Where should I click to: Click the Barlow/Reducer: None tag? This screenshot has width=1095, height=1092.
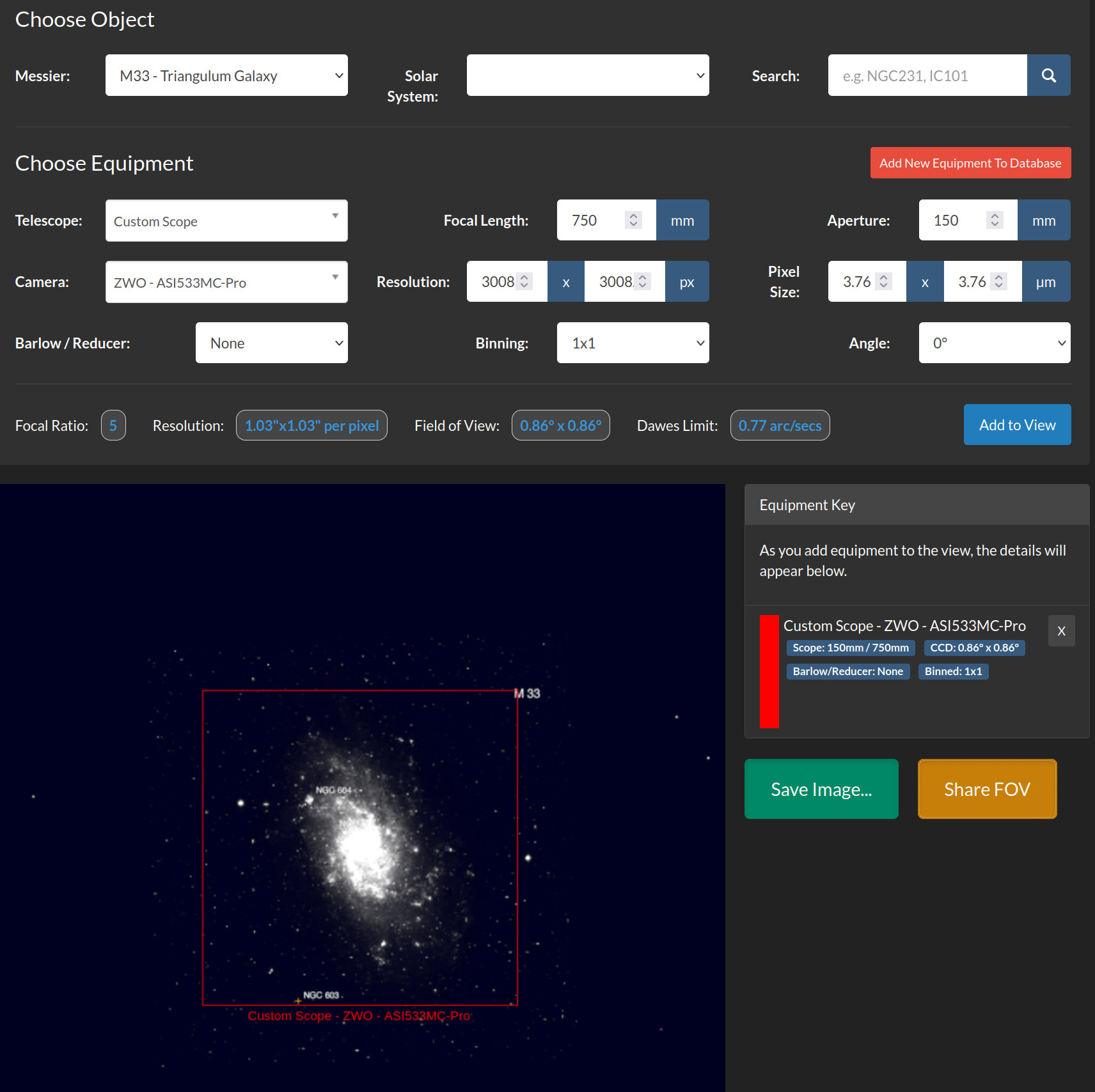(x=848, y=671)
